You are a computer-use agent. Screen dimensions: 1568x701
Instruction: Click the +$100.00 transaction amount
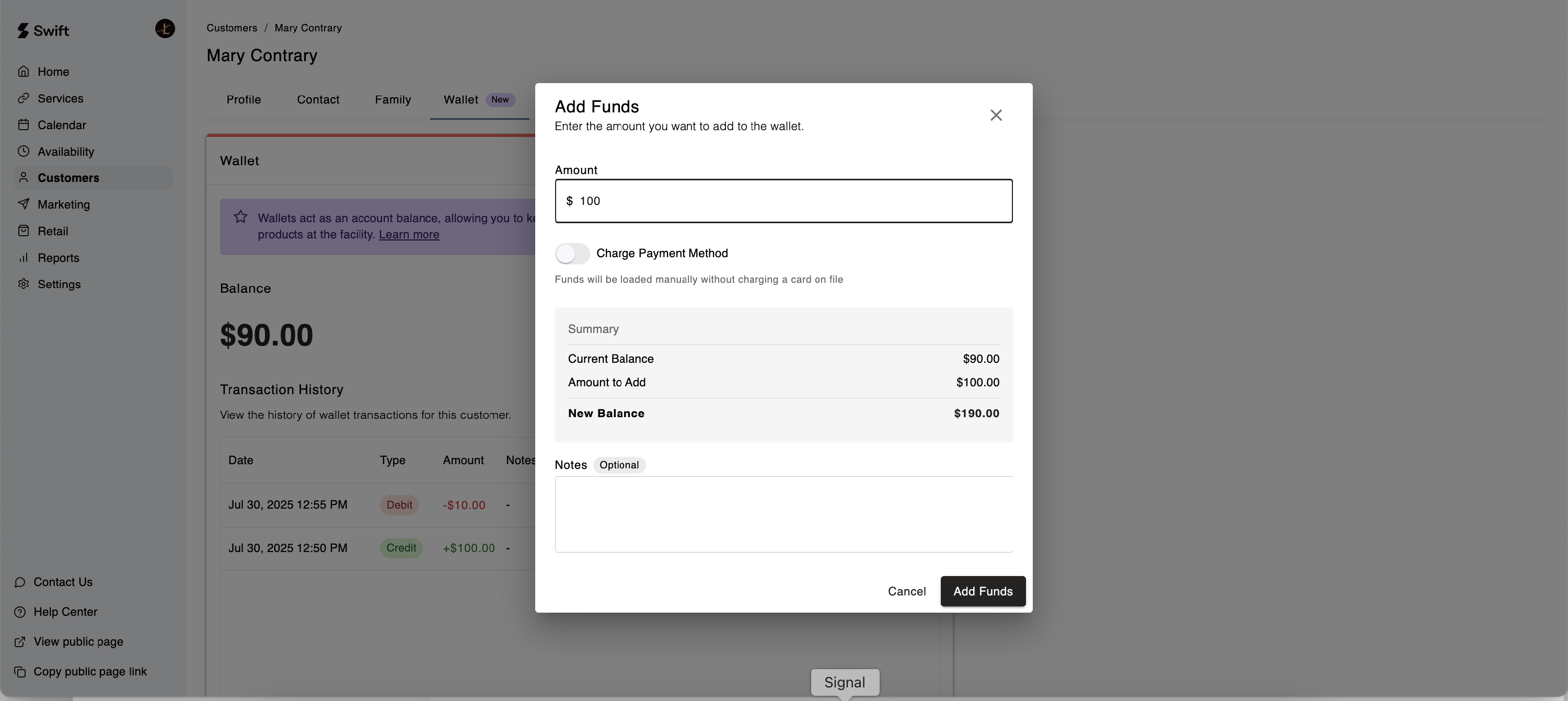point(469,548)
